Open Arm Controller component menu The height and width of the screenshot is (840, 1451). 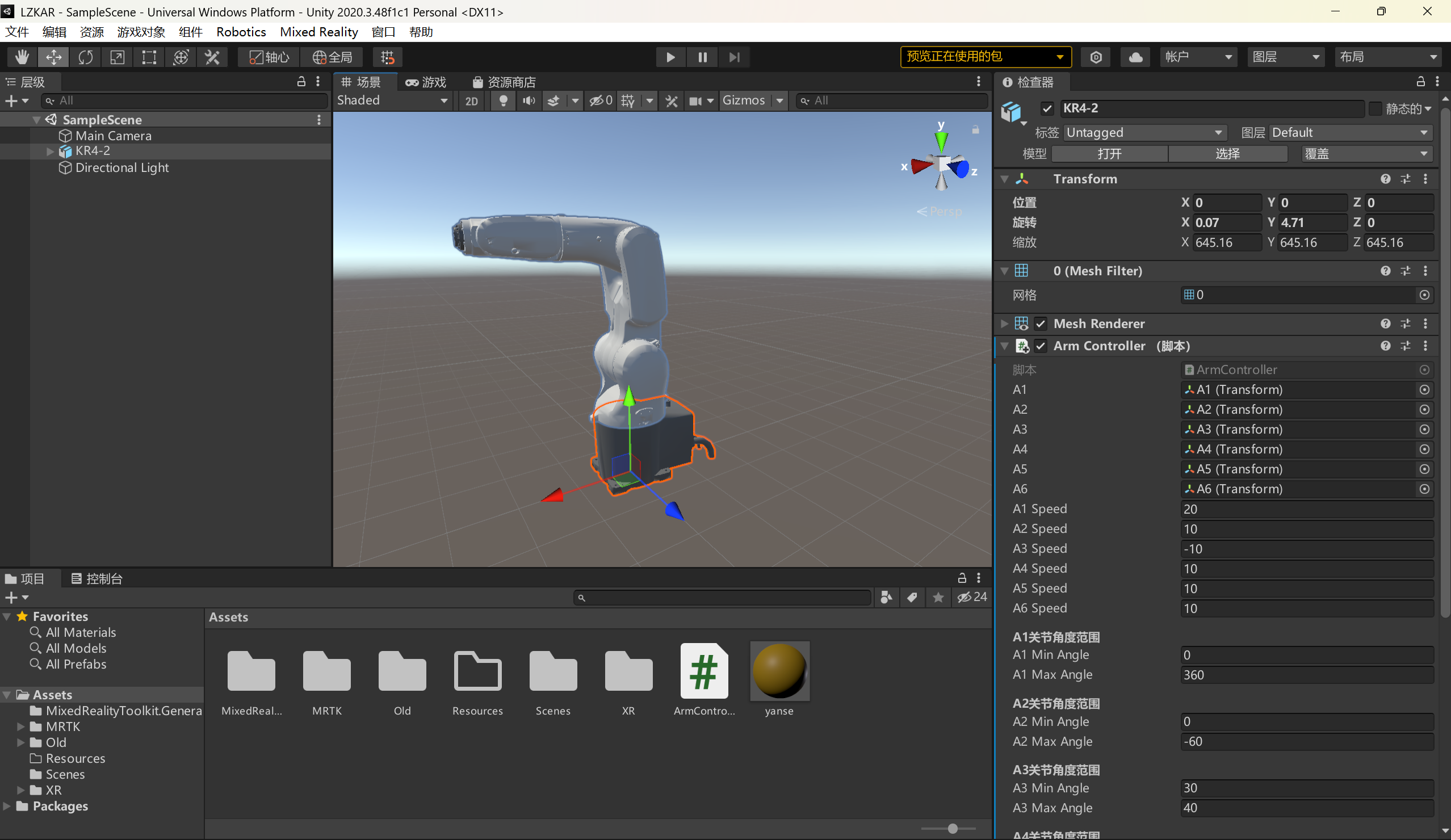pyautogui.click(x=1425, y=346)
